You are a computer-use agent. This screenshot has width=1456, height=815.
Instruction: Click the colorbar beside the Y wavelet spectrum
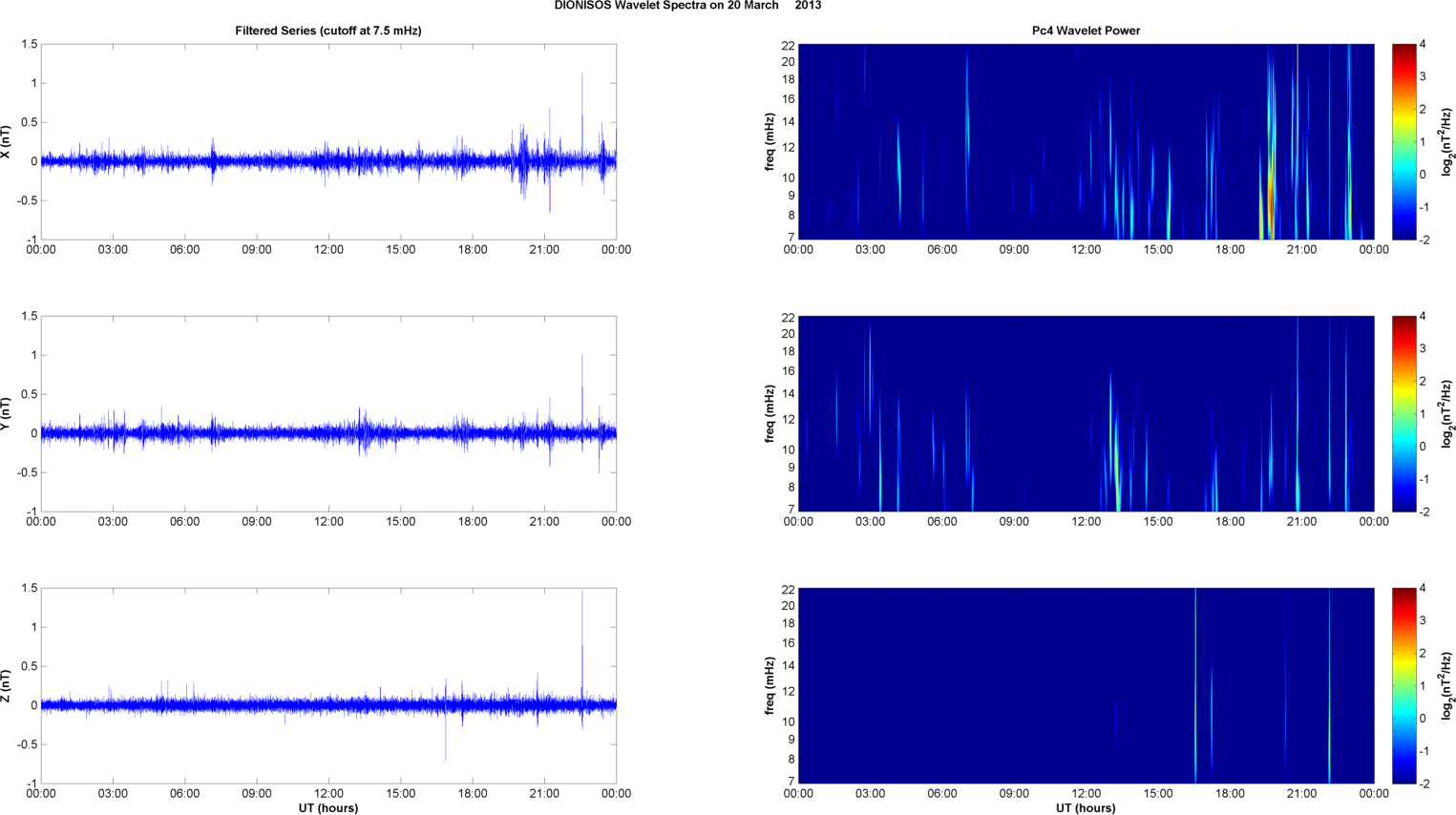[1403, 414]
